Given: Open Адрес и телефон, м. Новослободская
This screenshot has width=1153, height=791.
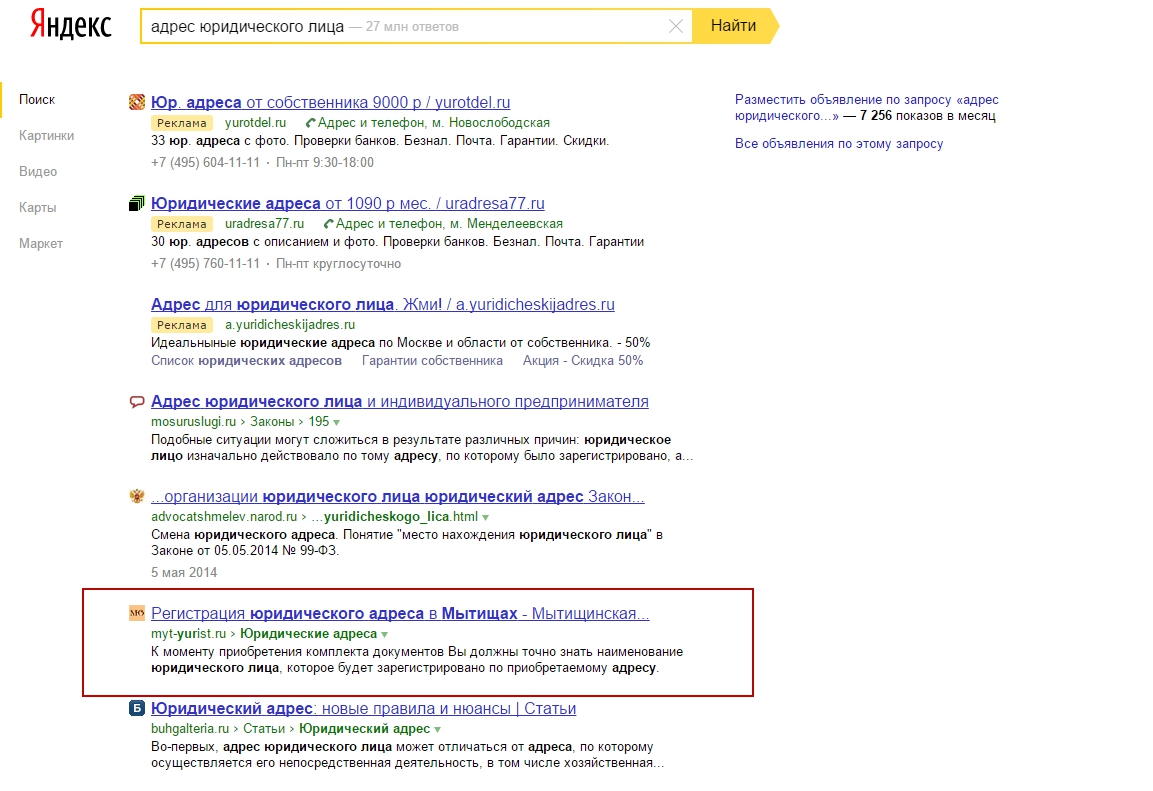Looking at the screenshot, I should (x=434, y=123).
